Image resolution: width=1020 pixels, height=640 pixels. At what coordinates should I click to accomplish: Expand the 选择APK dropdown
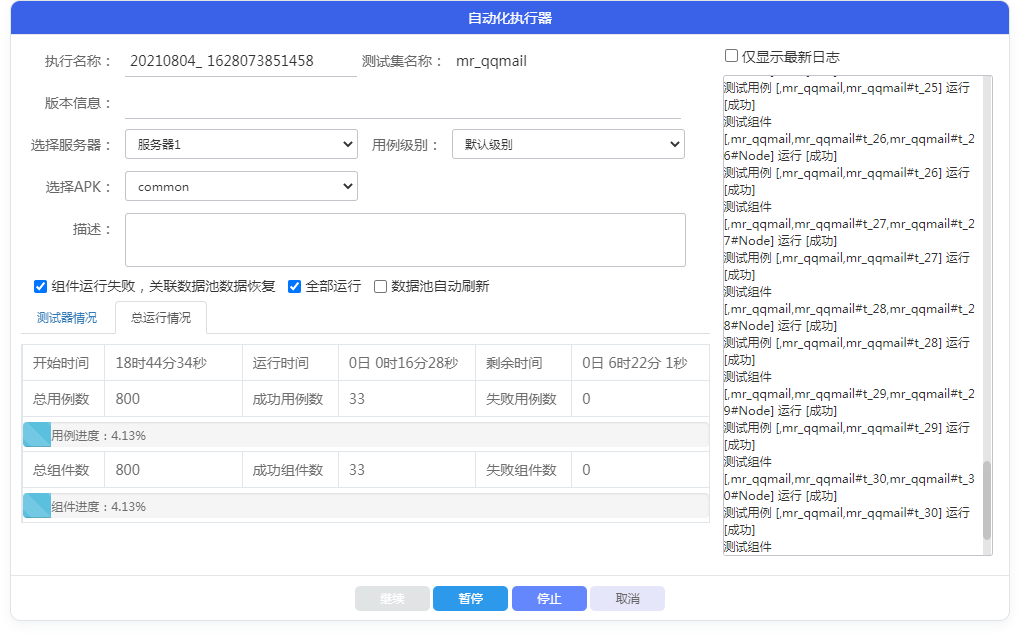click(x=241, y=186)
